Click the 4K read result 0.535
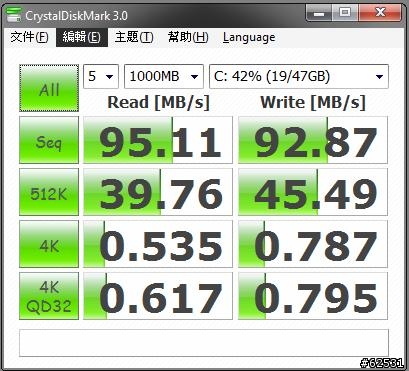This screenshot has height=371, width=409. 158,244
